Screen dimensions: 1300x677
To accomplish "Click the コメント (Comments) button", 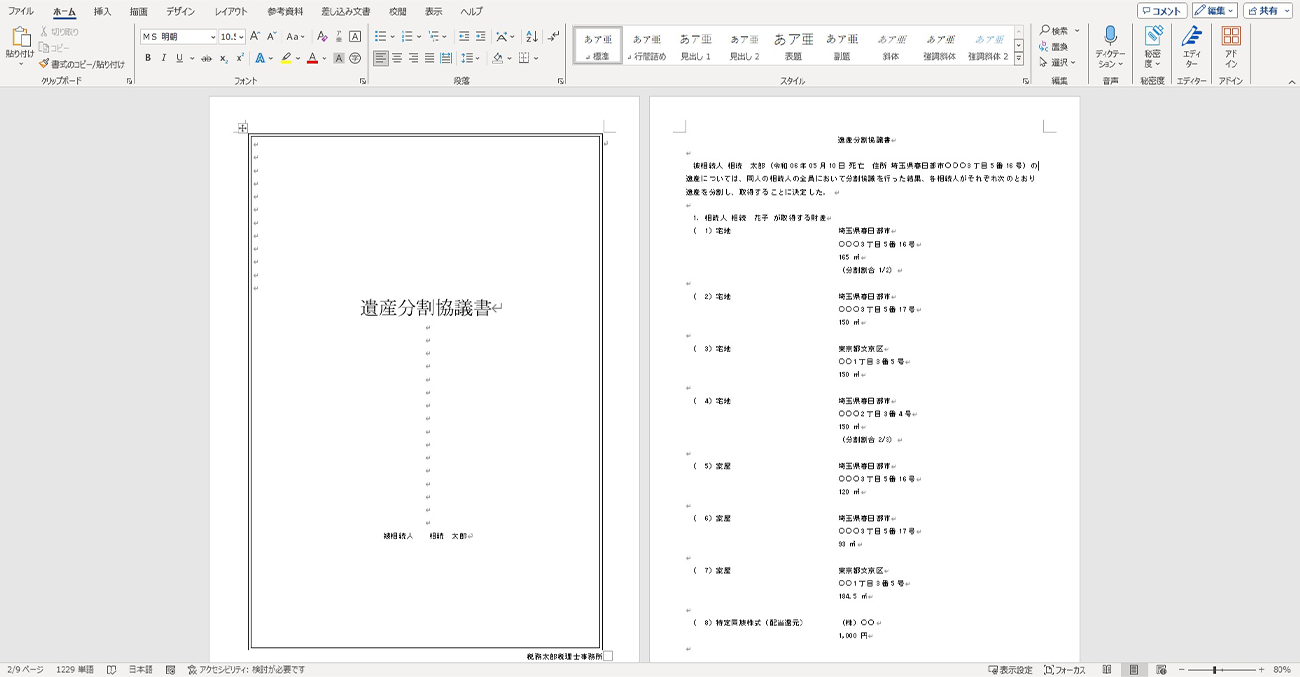I will (x=1162, y=11).
